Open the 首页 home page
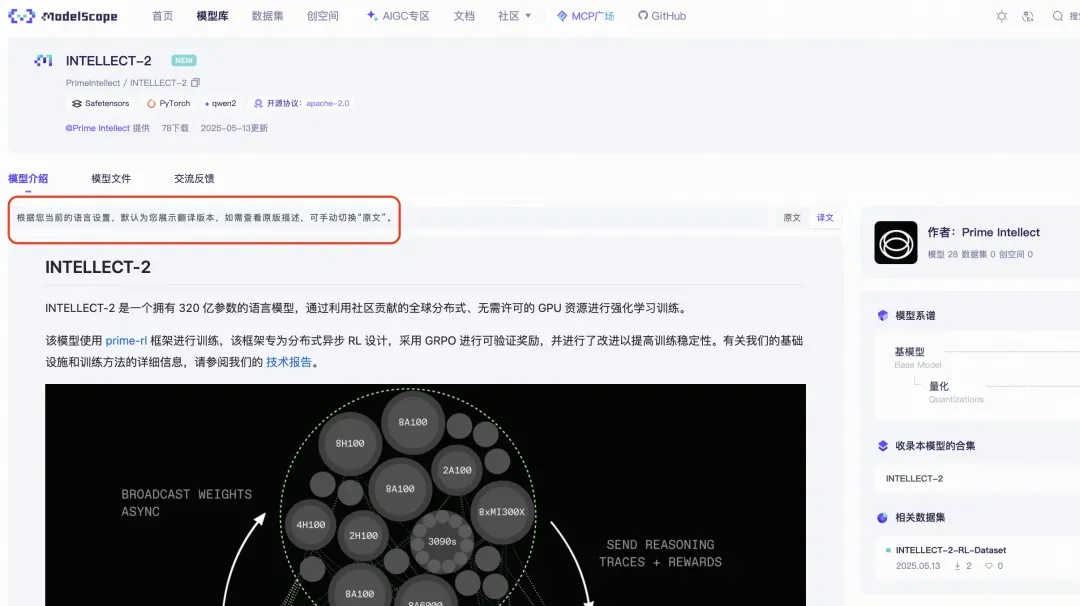This screenshot has width=1080, height=606. click(163, 16)
